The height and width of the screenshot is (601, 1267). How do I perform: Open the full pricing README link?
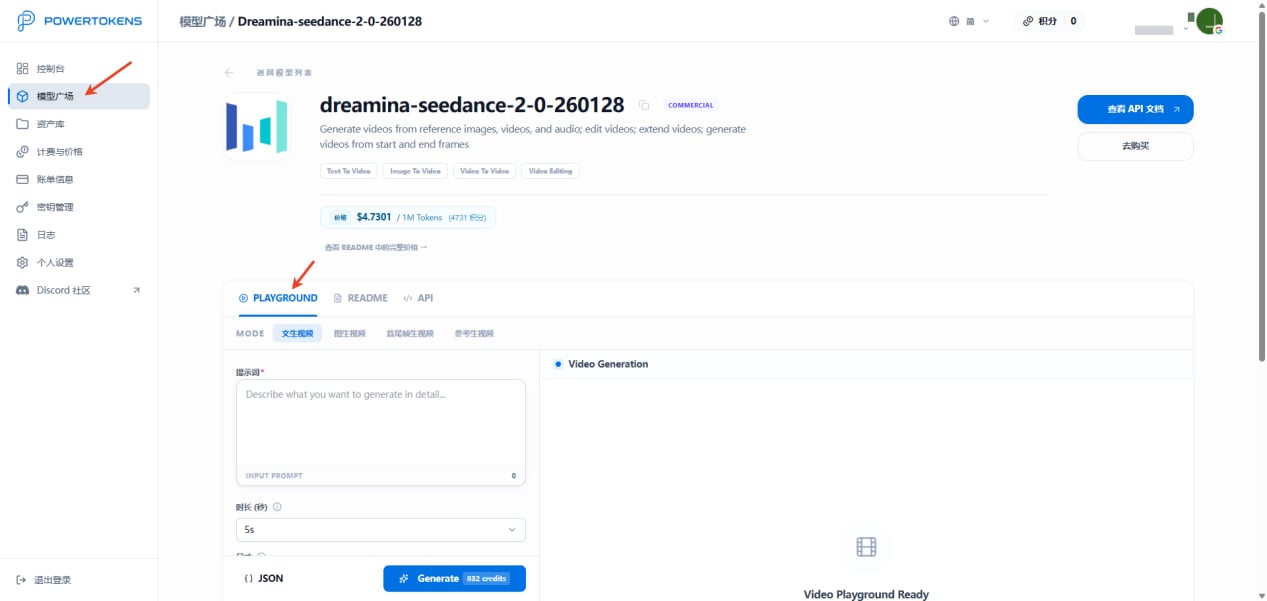[376, 247]
